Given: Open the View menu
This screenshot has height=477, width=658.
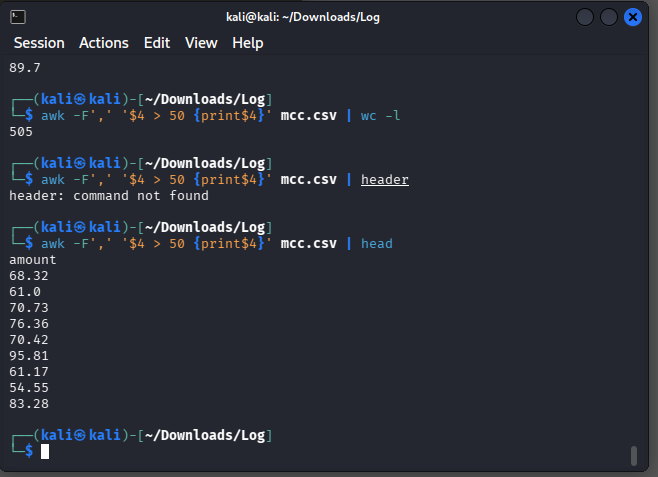Looking at the screenshot, I should click(x=201, y=43).
